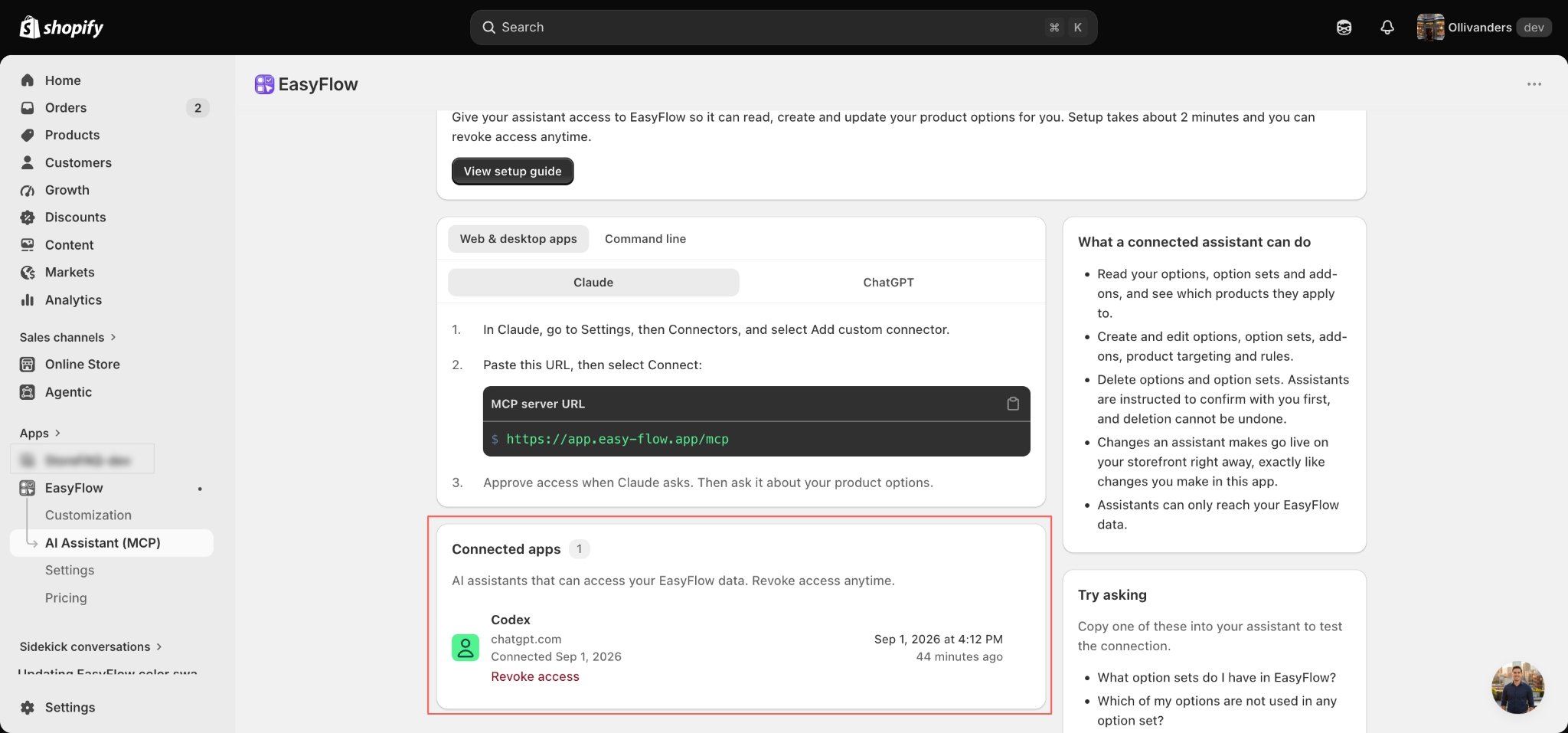
Task: Click the Markets globe icon
Action: pos(28,273)
